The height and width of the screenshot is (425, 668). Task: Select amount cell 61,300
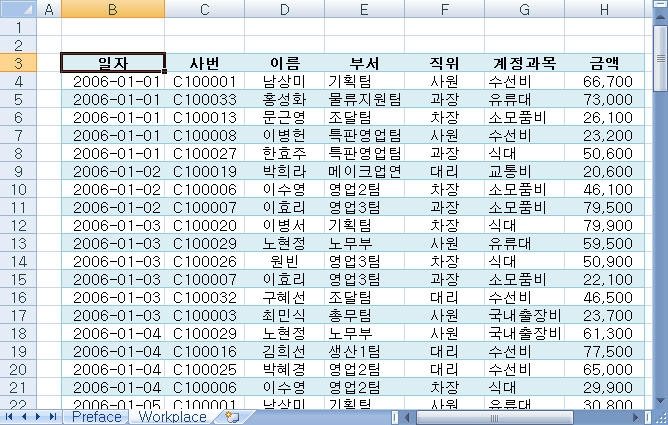pyautogui.click(x=605, y=333)
